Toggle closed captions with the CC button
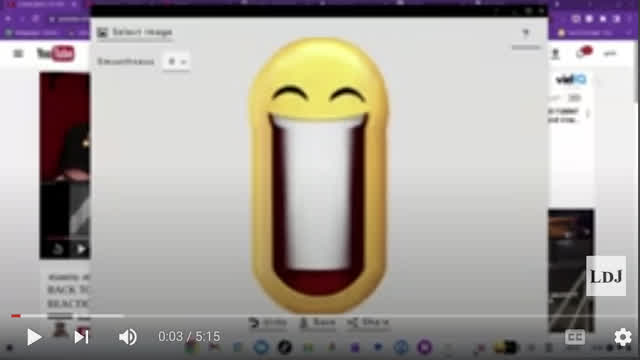Viewport: 640px width, 360px height. pos(575,337)
